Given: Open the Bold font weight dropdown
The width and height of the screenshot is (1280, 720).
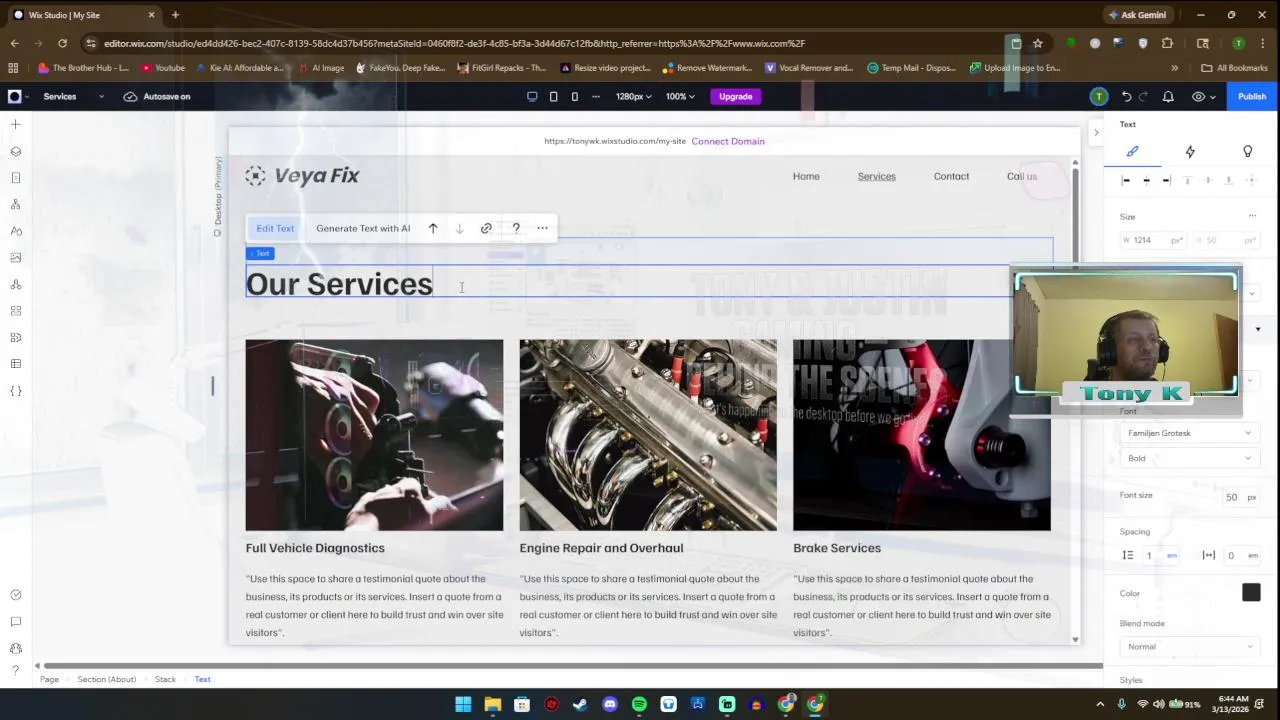Looking at the screenshot, I should click(1188, 458).
